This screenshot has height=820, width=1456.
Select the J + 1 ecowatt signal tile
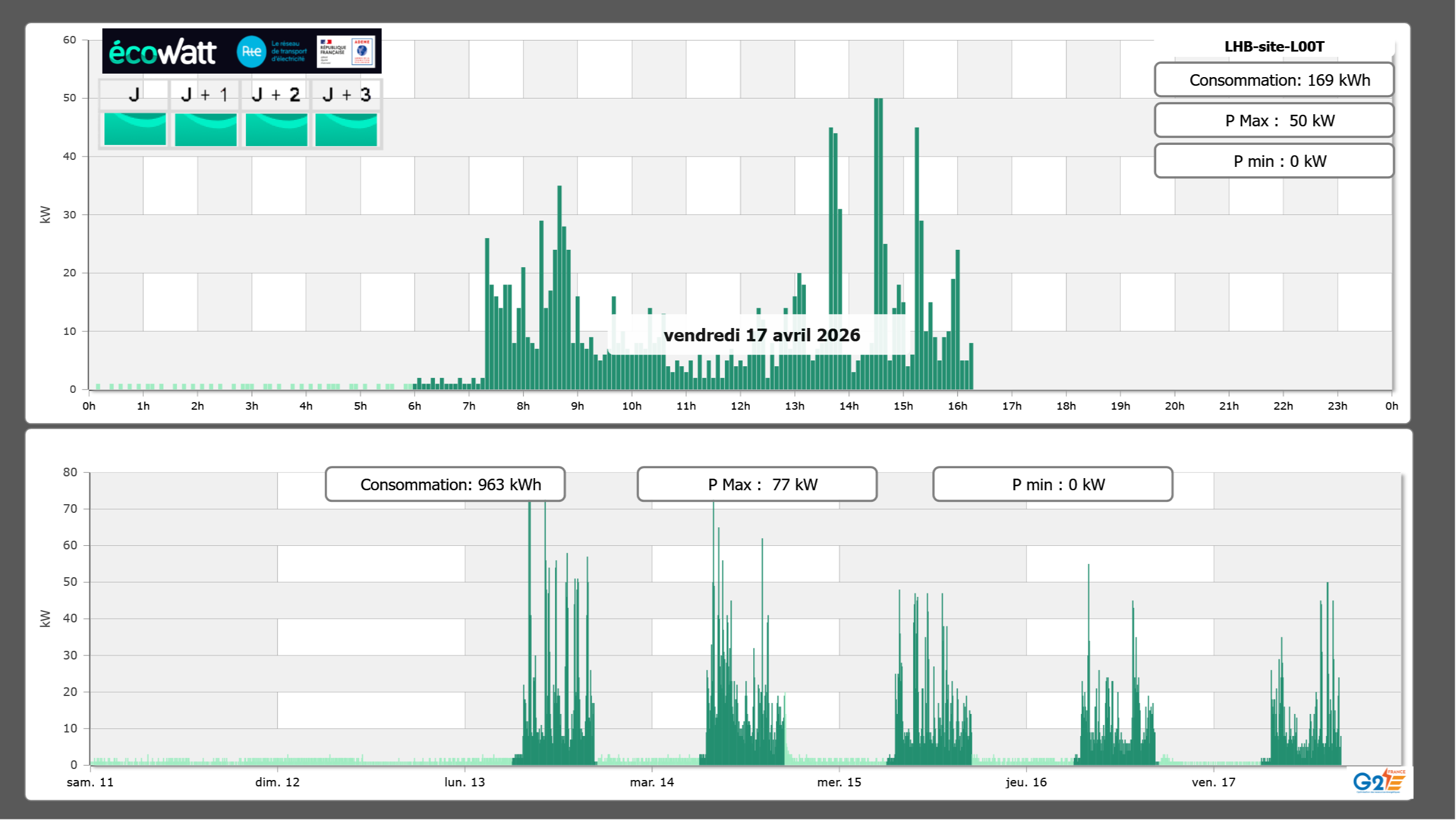(x=206, y=129)
